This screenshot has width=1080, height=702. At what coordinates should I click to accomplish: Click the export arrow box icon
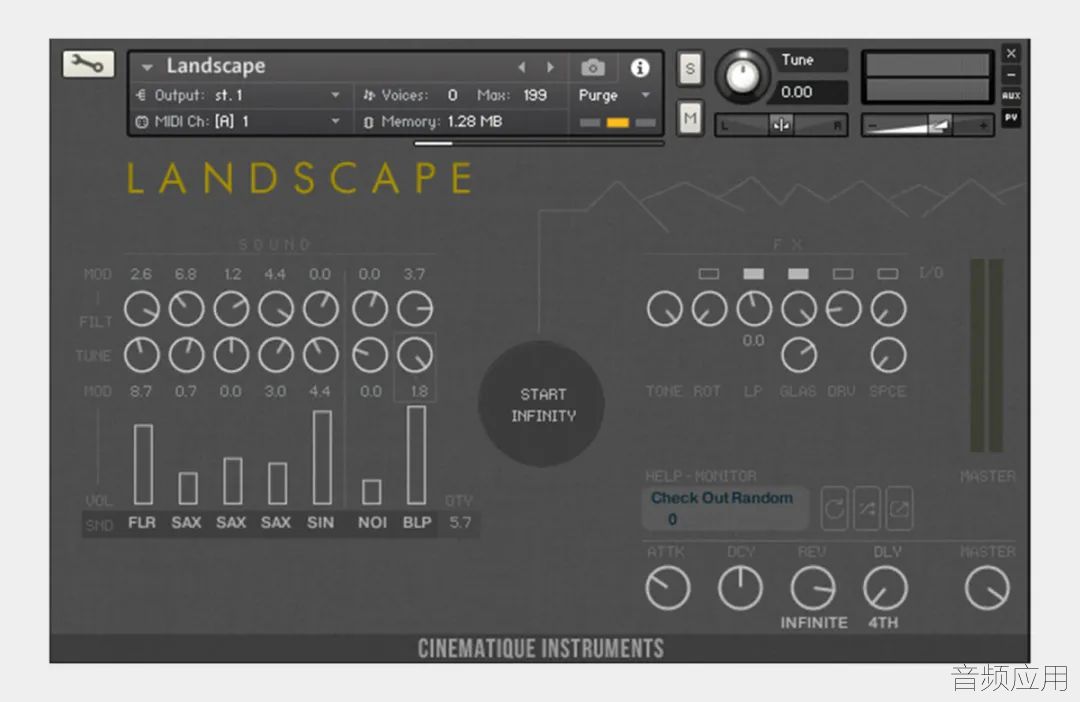[x=900, y=508]
